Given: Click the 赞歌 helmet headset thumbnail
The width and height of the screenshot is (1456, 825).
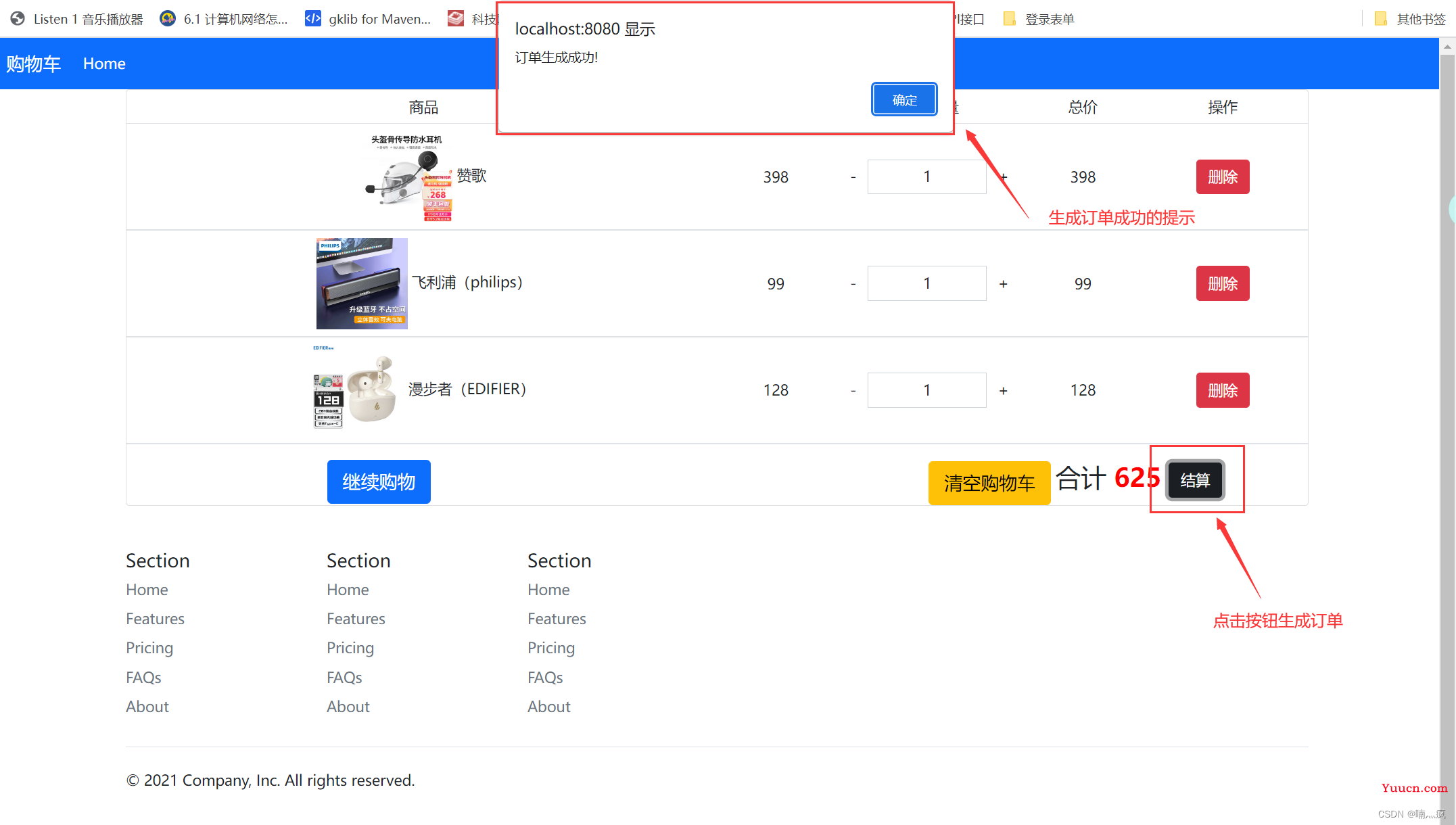Looking at the screenshot, I should coord(408,177).
